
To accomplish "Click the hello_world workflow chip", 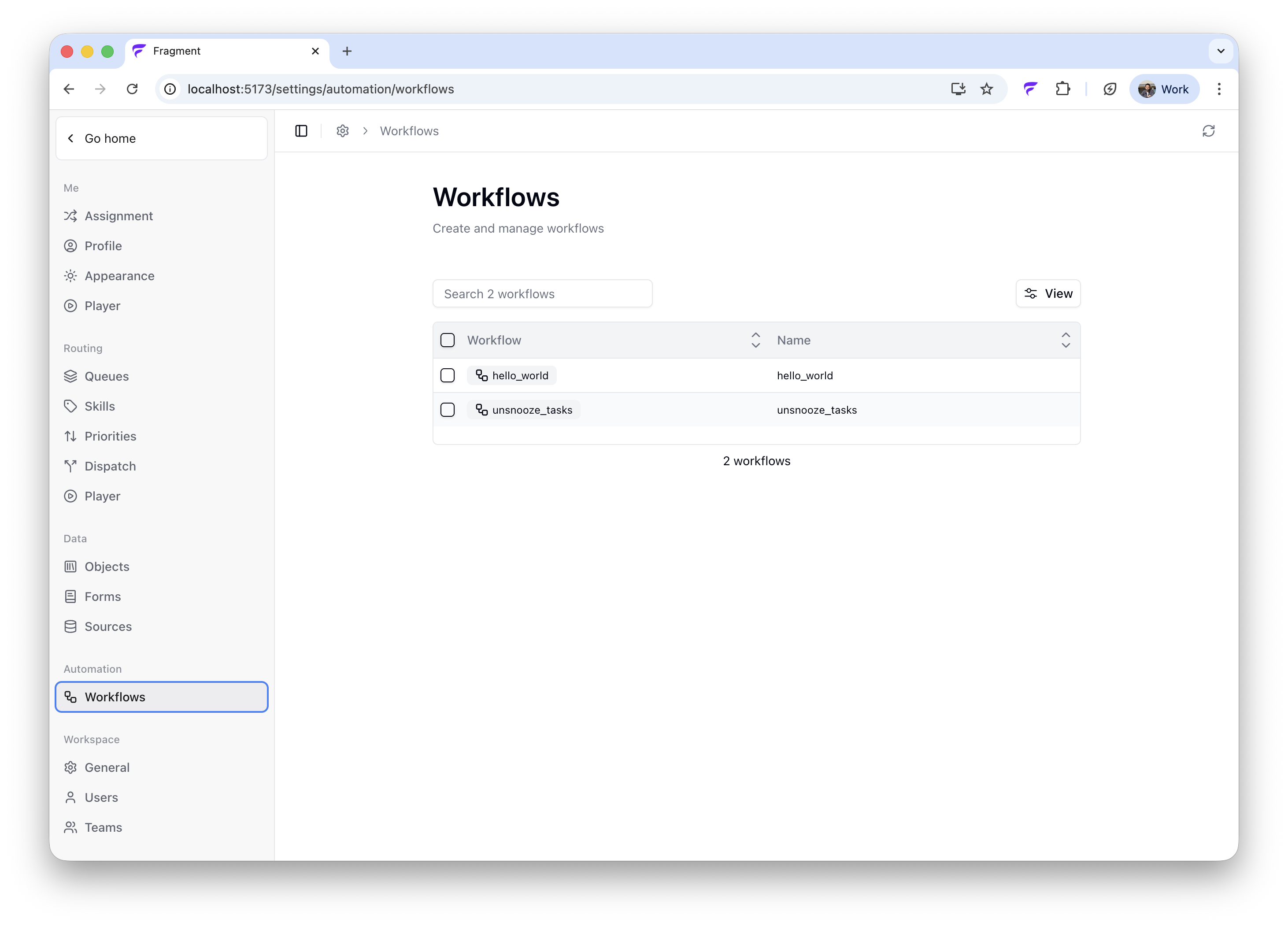I will [x=512, y=375].
